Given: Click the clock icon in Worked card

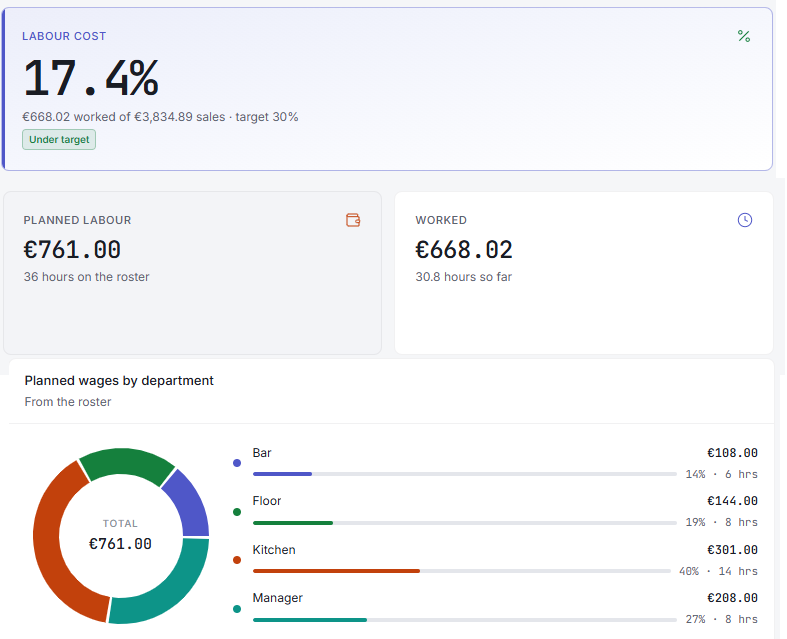Looking at the screenshot, I should (745, 220).
